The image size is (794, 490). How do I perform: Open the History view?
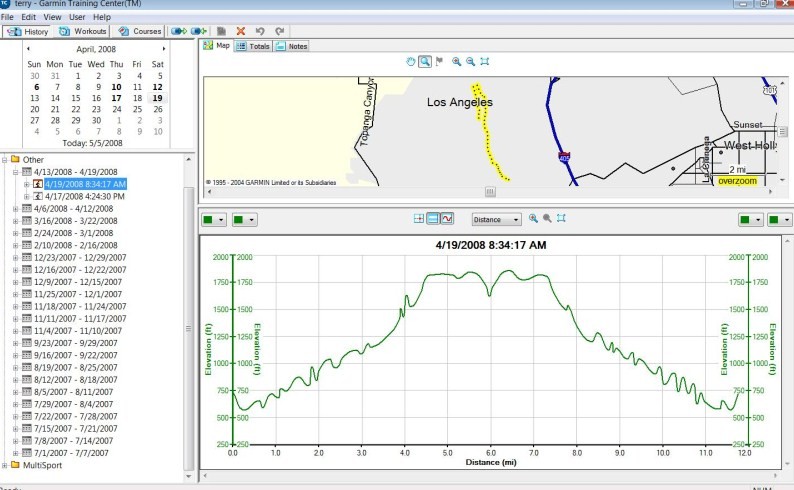coord(28,31)
